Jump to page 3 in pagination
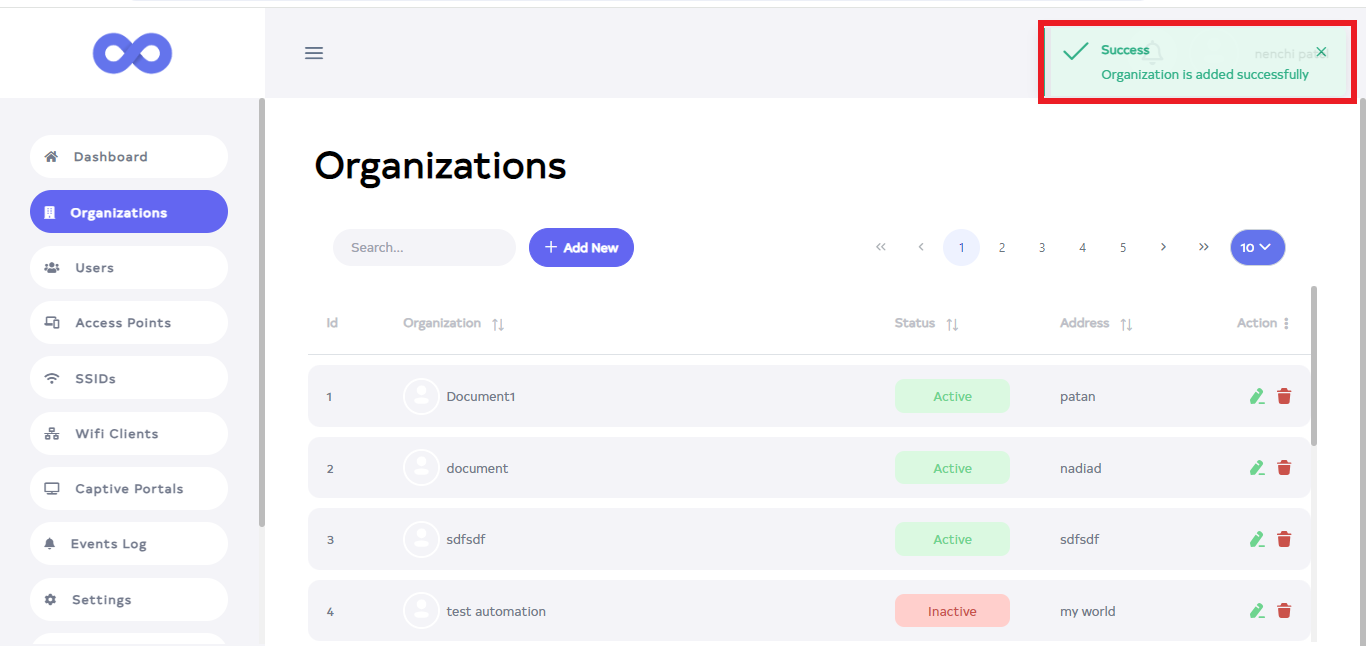Viewport: 1366px width, 646px height. tap(1042, 248)
